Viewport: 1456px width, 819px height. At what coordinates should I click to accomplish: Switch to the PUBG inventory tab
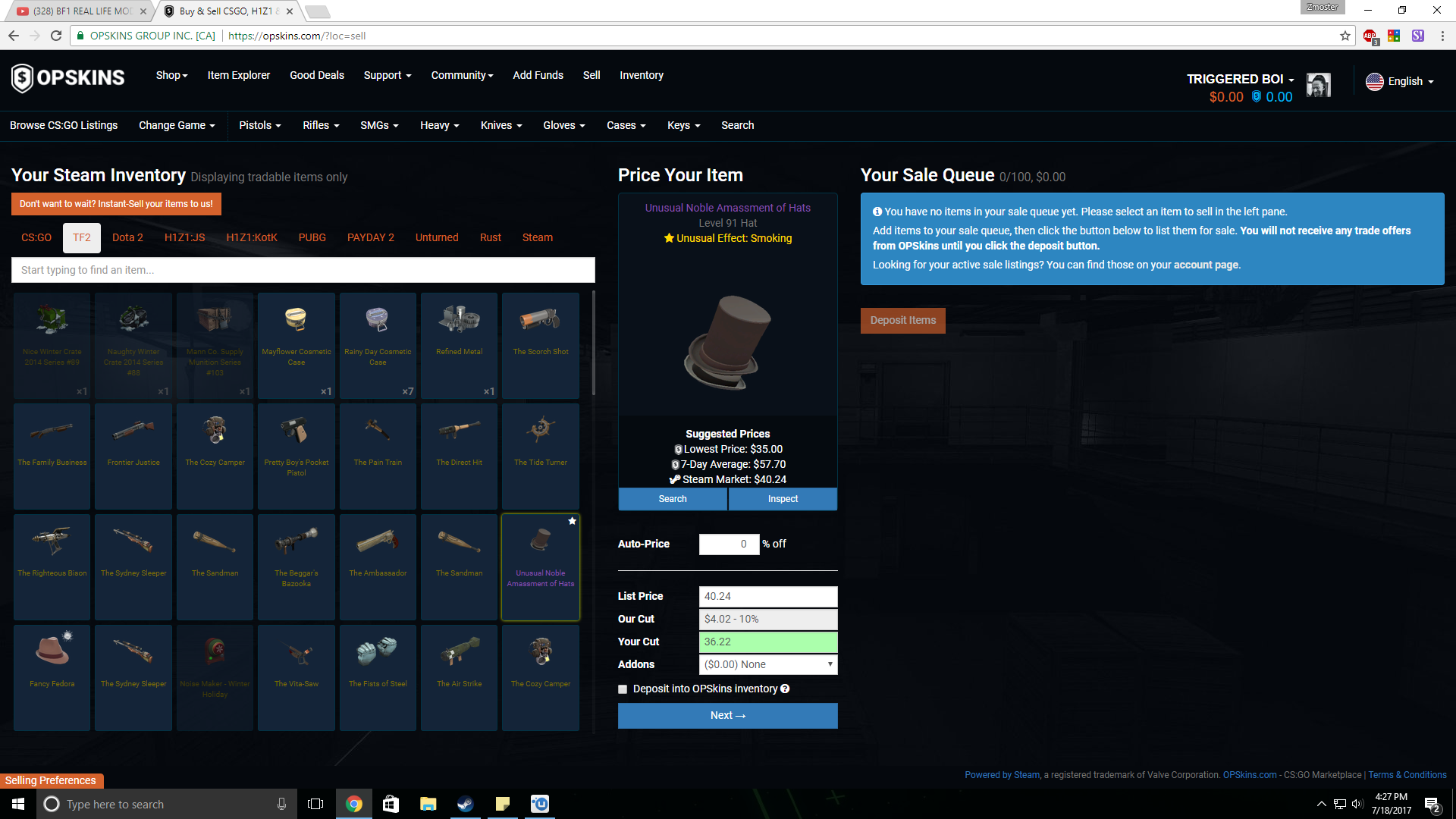(x=312, y=237)
